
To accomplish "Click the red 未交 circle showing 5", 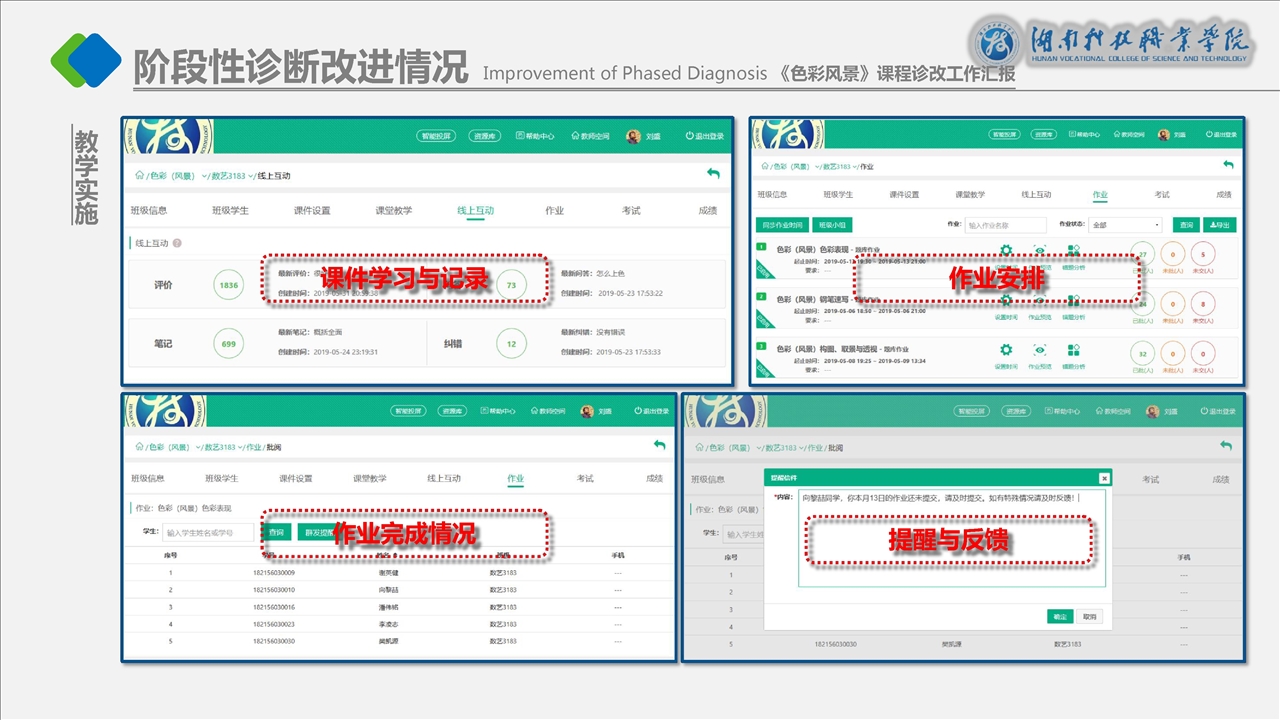I will [1203, 254].
